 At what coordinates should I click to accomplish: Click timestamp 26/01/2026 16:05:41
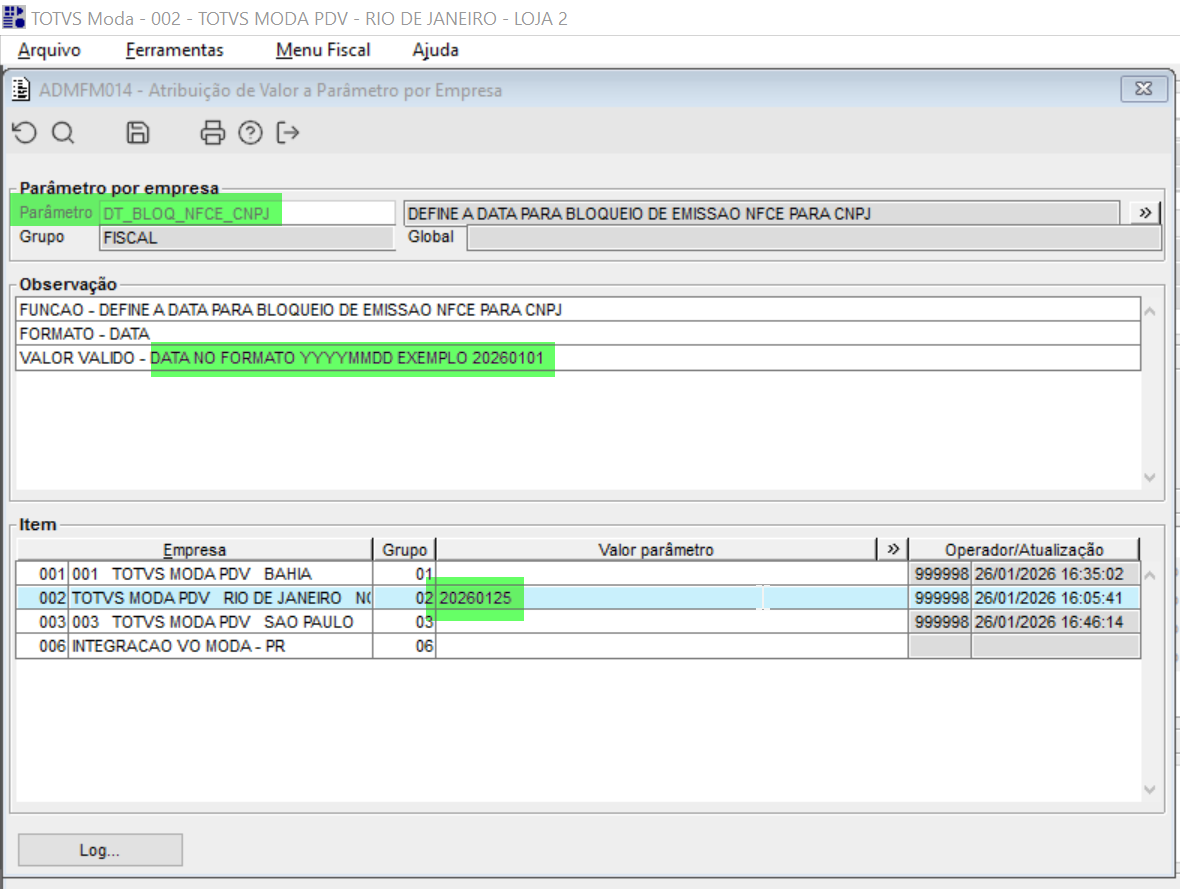[1055, 598]
